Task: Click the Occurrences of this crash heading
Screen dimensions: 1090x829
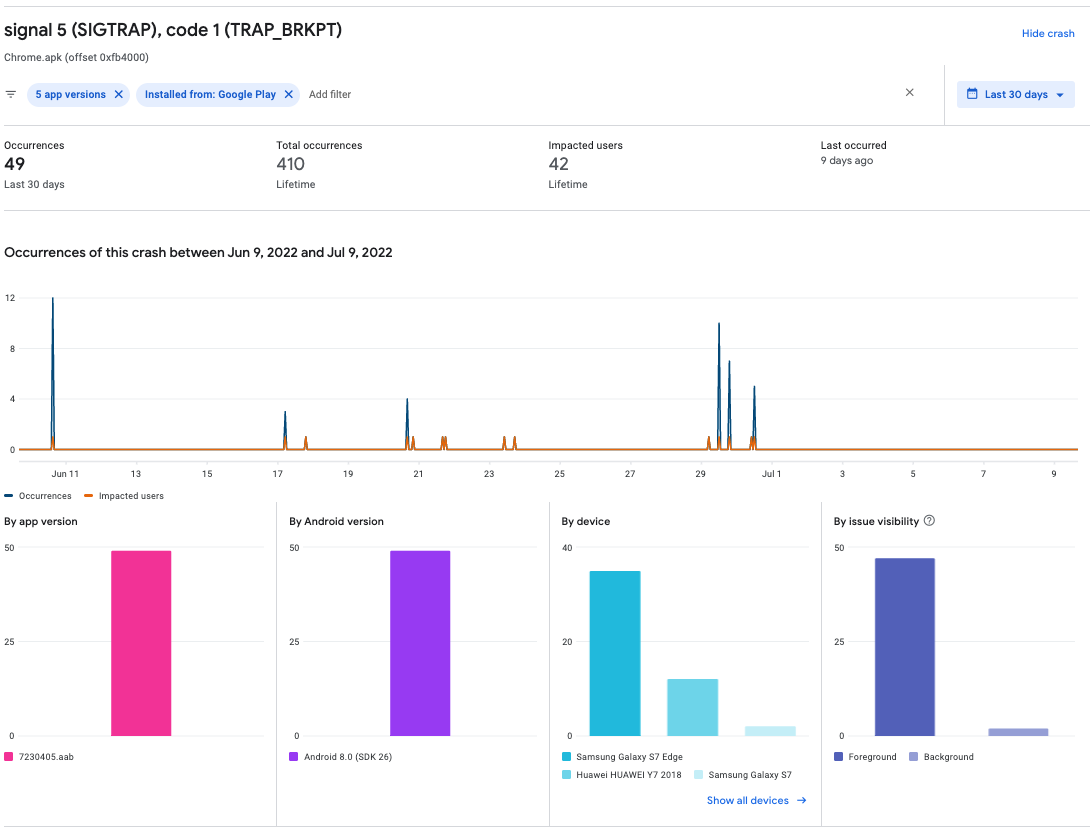Action: click(x=198, y=252)
